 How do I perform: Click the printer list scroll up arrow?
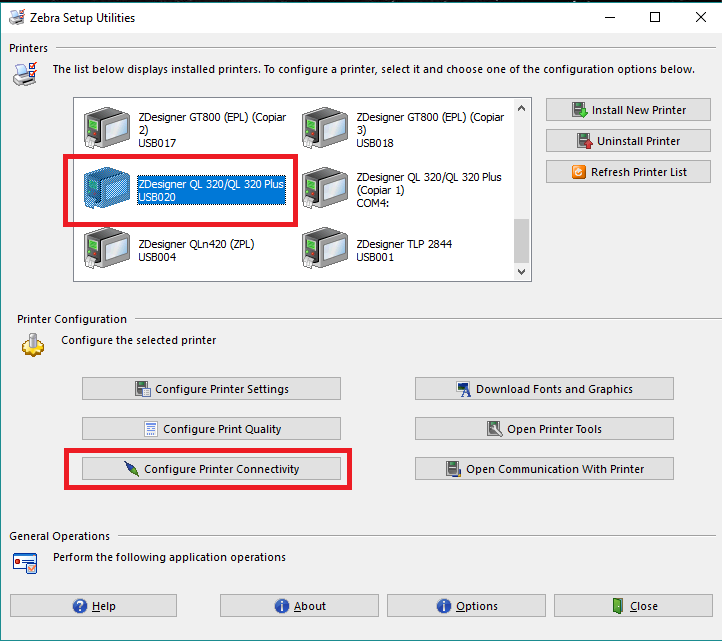[x=521, y=108]
